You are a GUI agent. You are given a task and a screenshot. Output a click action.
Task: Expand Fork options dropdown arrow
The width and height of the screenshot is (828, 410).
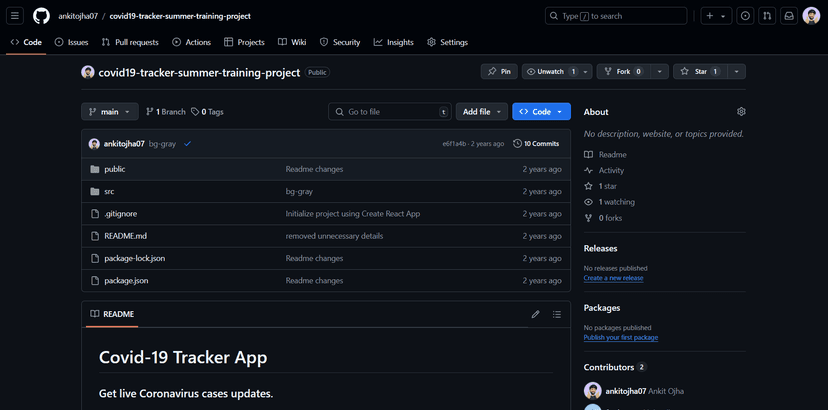click(x=660, y=71)
